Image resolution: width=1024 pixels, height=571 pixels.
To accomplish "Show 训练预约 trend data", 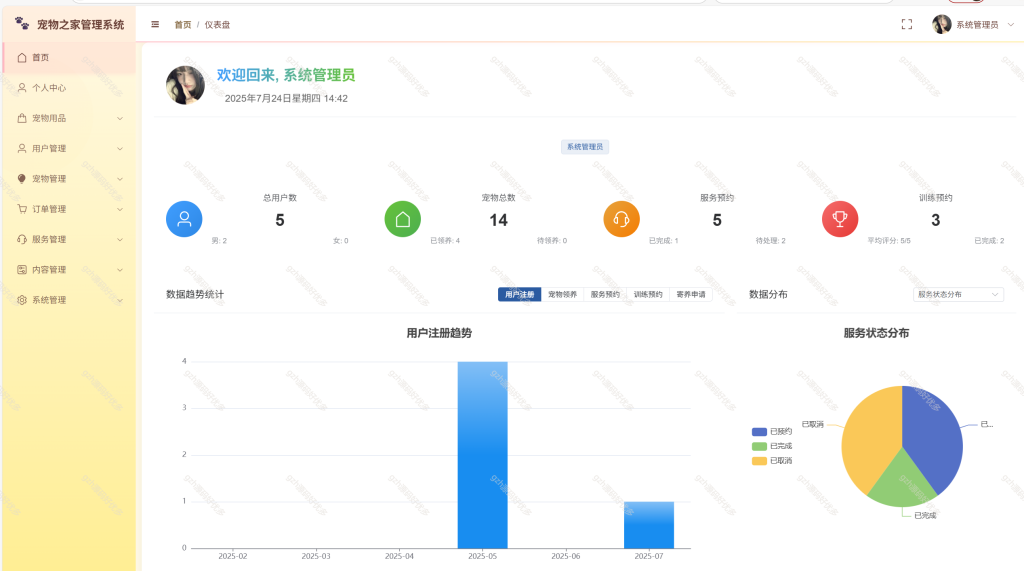I will coord(648,295).
